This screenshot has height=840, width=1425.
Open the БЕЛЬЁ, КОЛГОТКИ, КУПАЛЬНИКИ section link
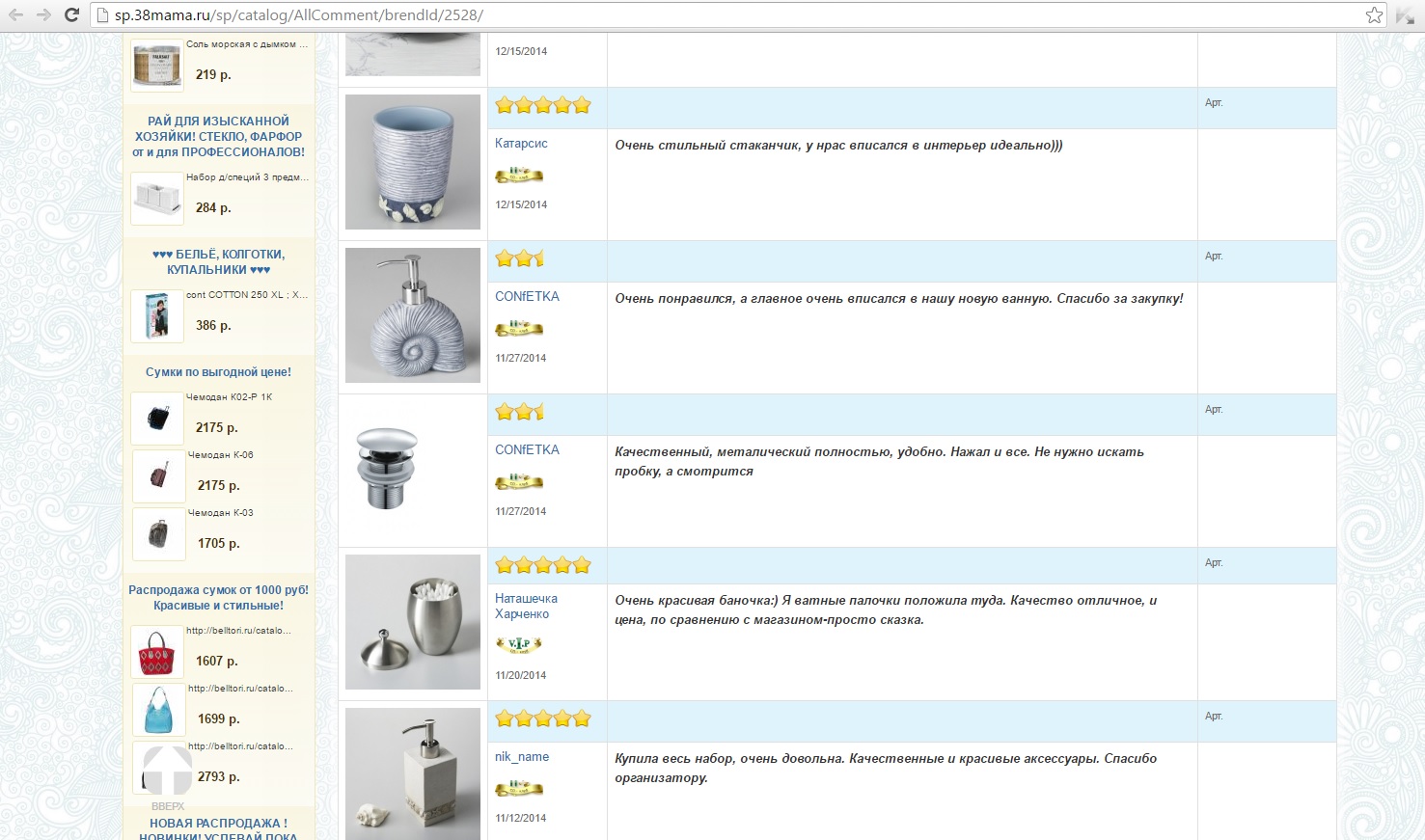pyautogui.click(x=218, y=261)
